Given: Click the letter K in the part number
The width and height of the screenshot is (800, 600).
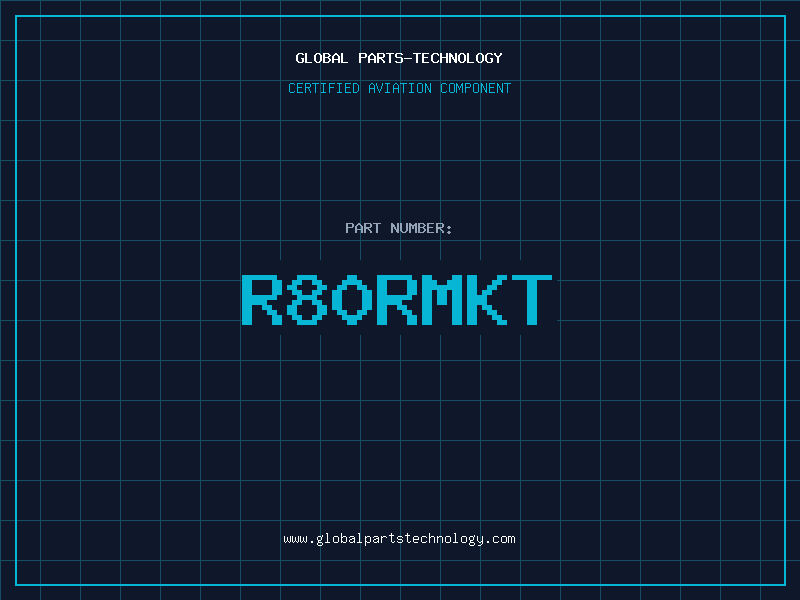Looking at the screenshot, I should (486, 300).
